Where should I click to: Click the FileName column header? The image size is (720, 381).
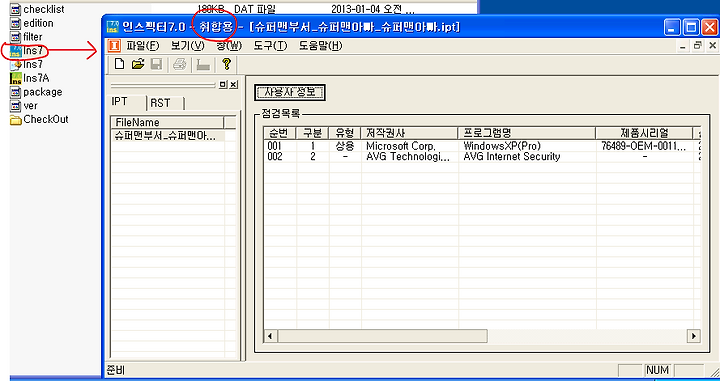pos(167,123)
